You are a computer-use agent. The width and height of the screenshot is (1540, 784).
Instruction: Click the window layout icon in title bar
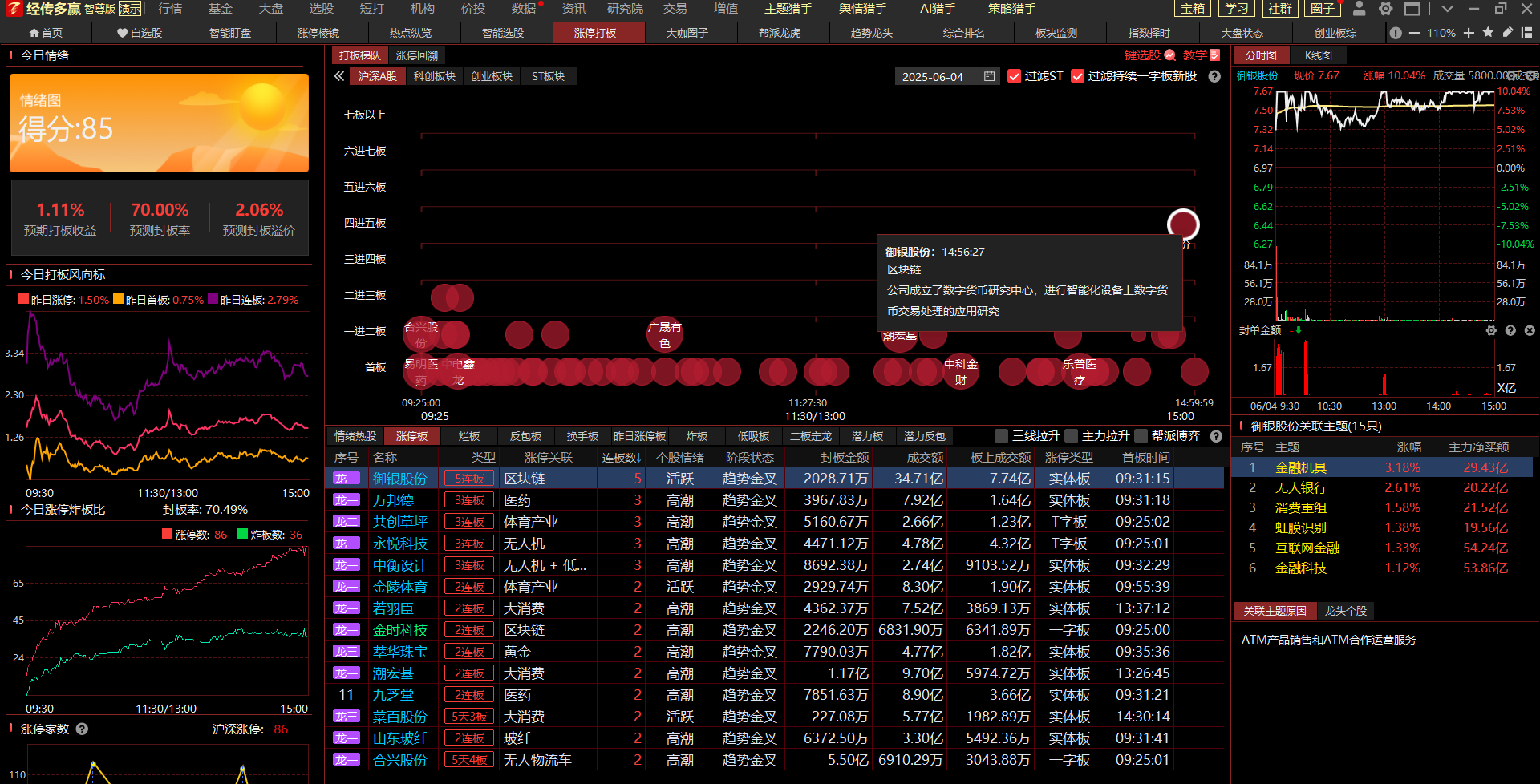pos(1412,9)
